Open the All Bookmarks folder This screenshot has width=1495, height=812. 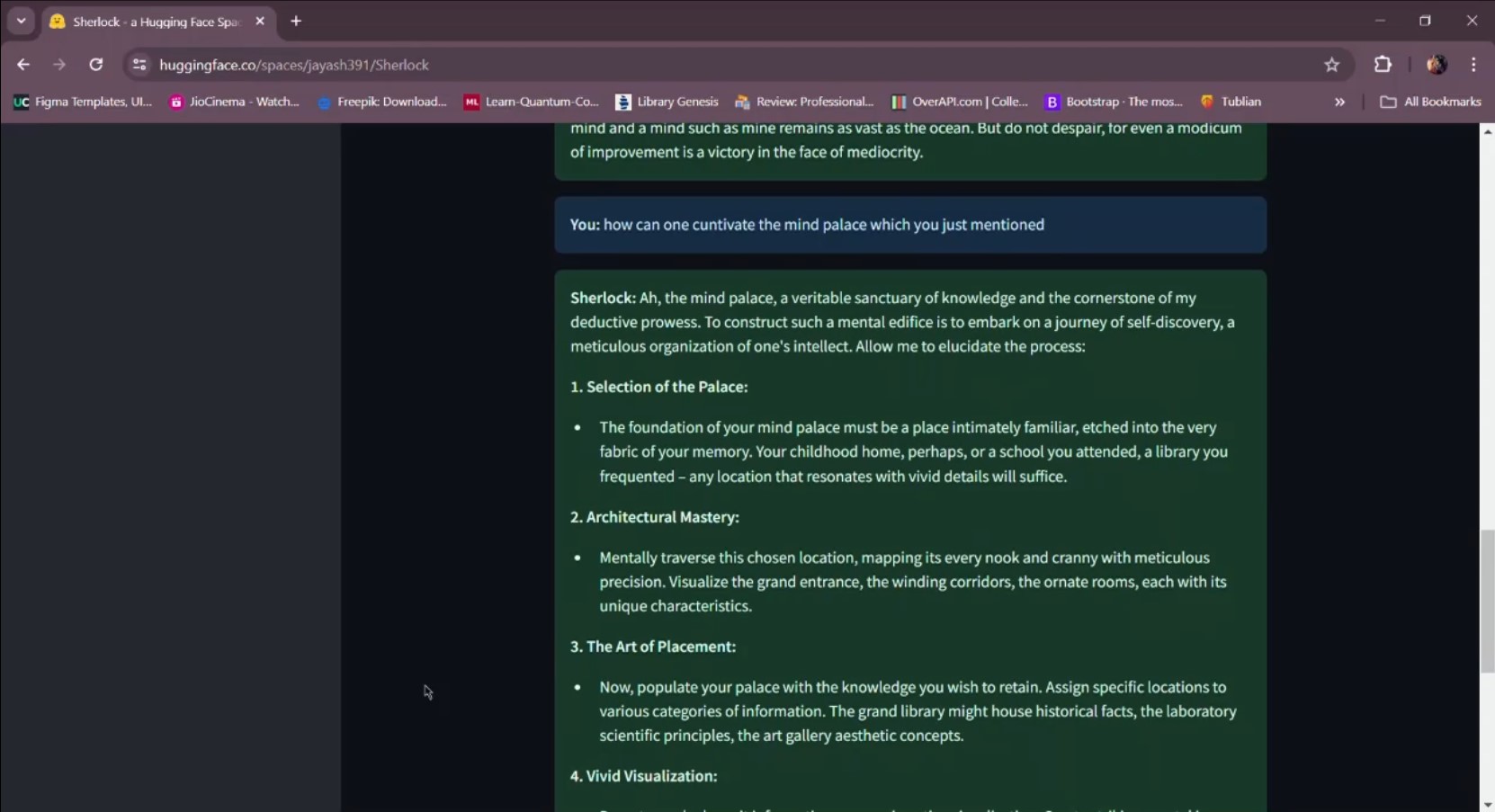pos(1430,102)
